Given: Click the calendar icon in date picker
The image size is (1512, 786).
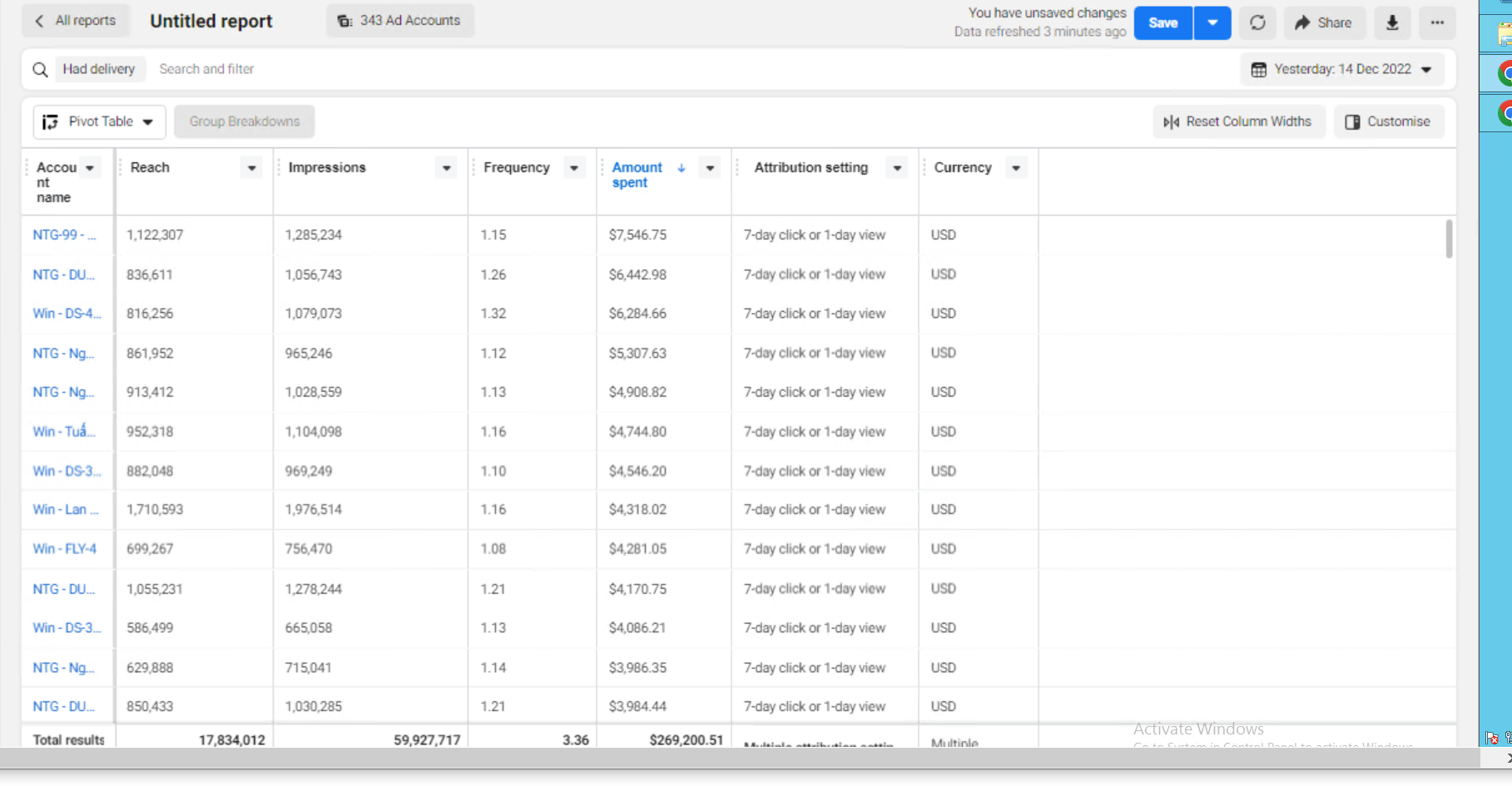Looking at the screenshot, I should pos(1259,70).
